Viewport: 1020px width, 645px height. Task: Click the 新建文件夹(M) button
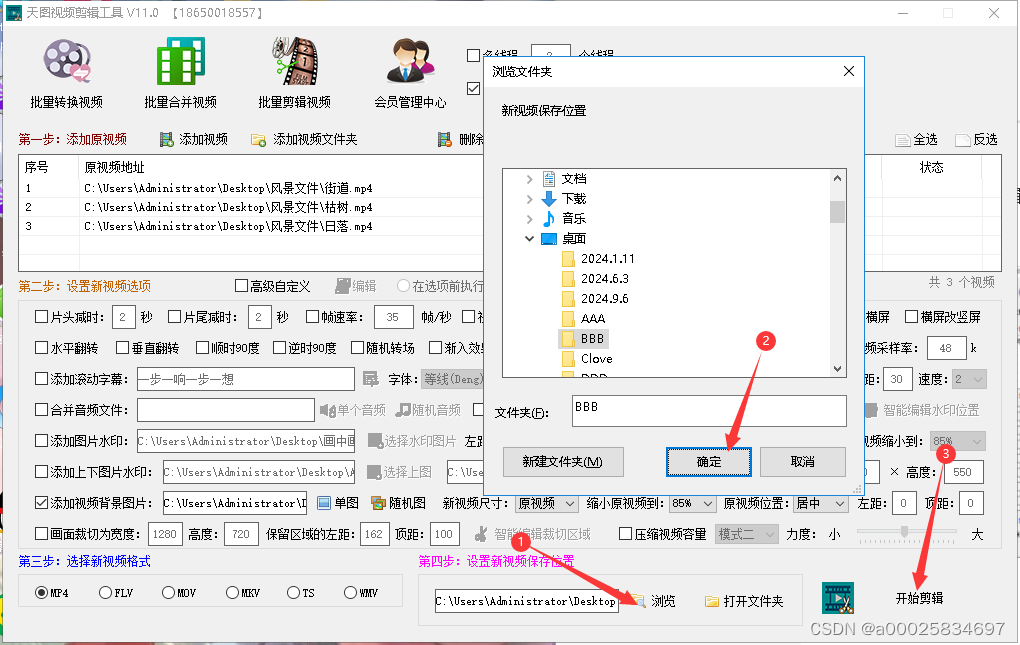coord(563,462)
